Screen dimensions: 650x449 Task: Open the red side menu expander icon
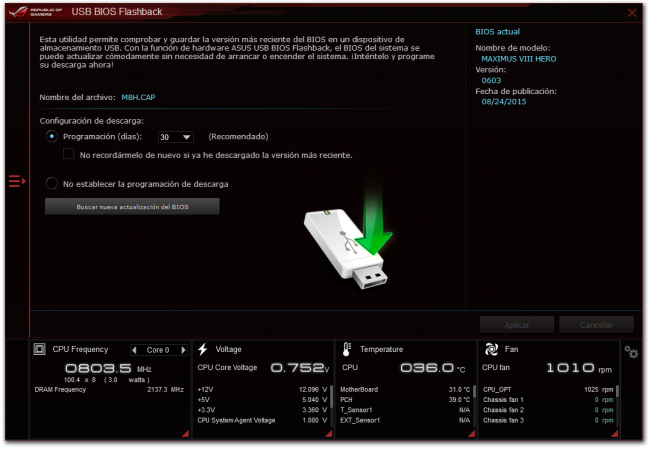(x=17, y=181)
